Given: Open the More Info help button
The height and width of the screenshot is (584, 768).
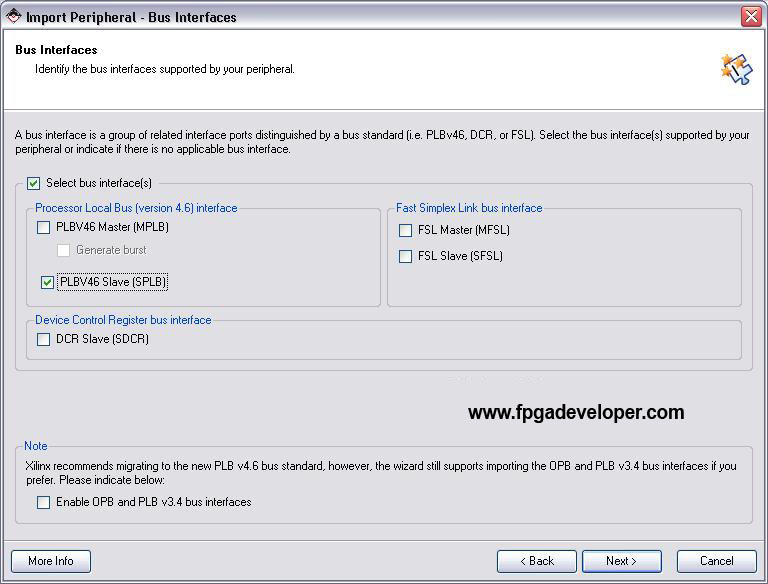Looking at the screenshot, I should (x=51, y=561).
